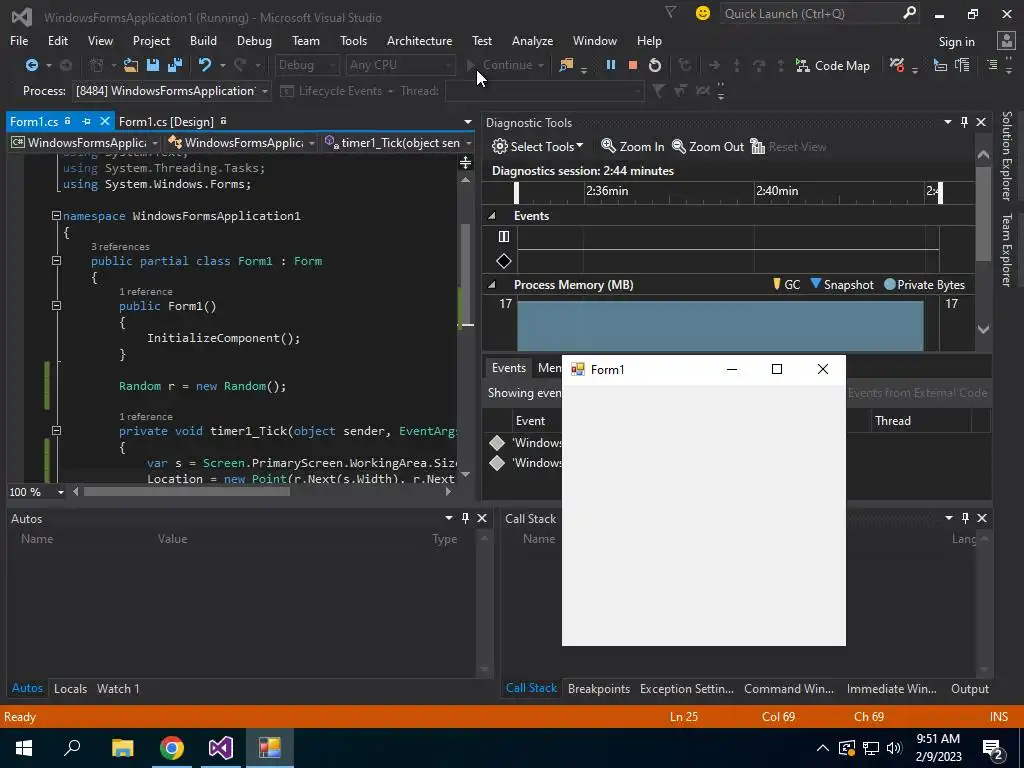Open File toolbar icon
1024x768 pixels.
[131, 65]
